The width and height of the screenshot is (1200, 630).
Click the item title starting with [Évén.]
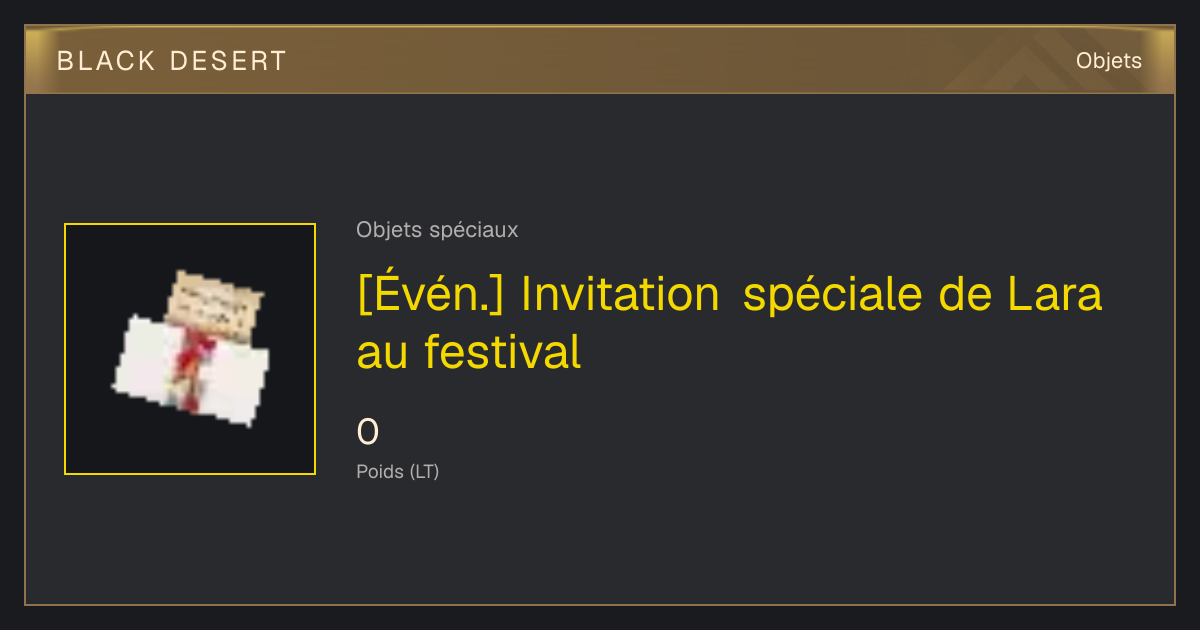[729, 323]
